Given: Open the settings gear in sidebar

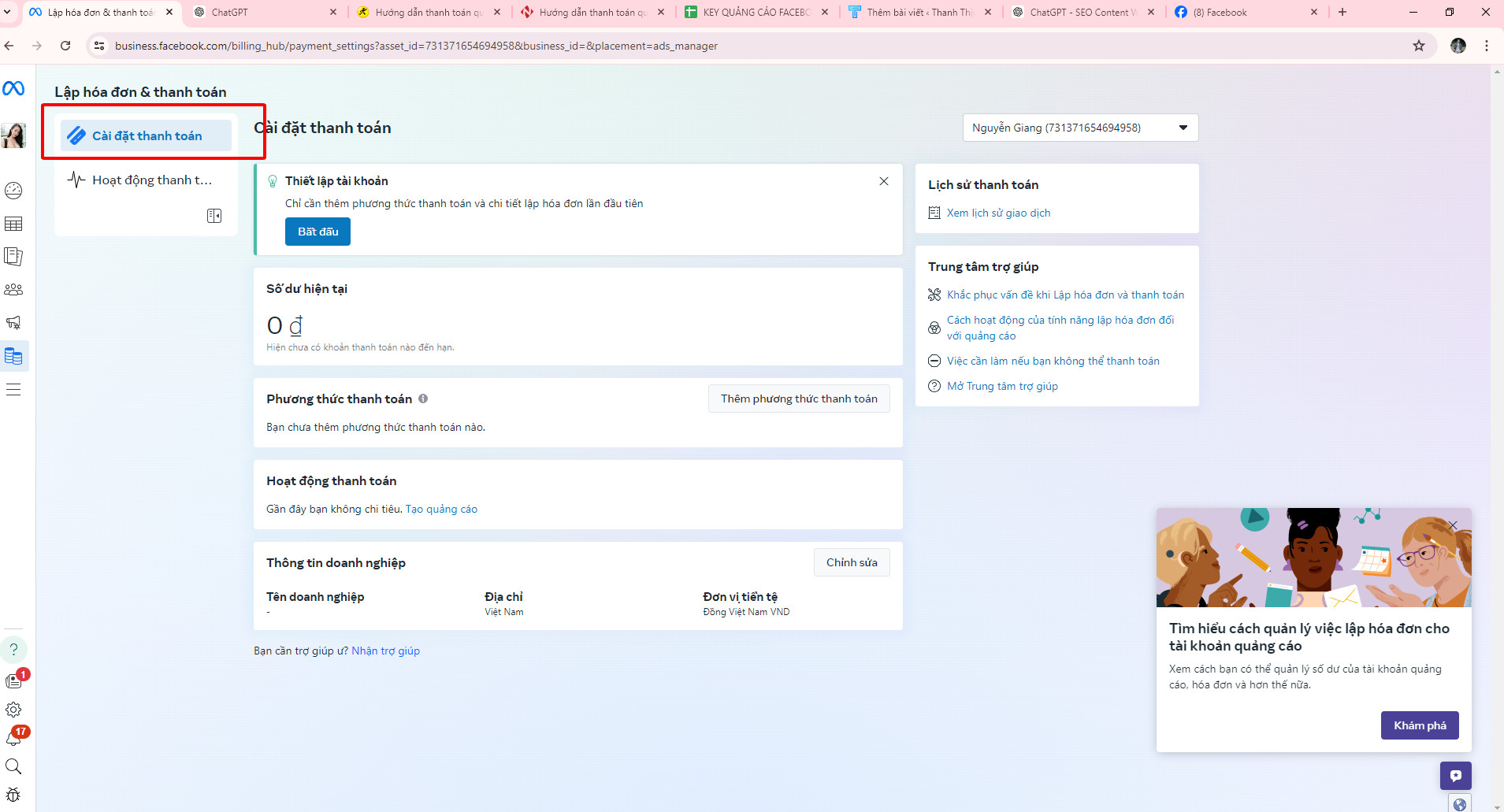Looking at the screenshot, I should point(13,710).
